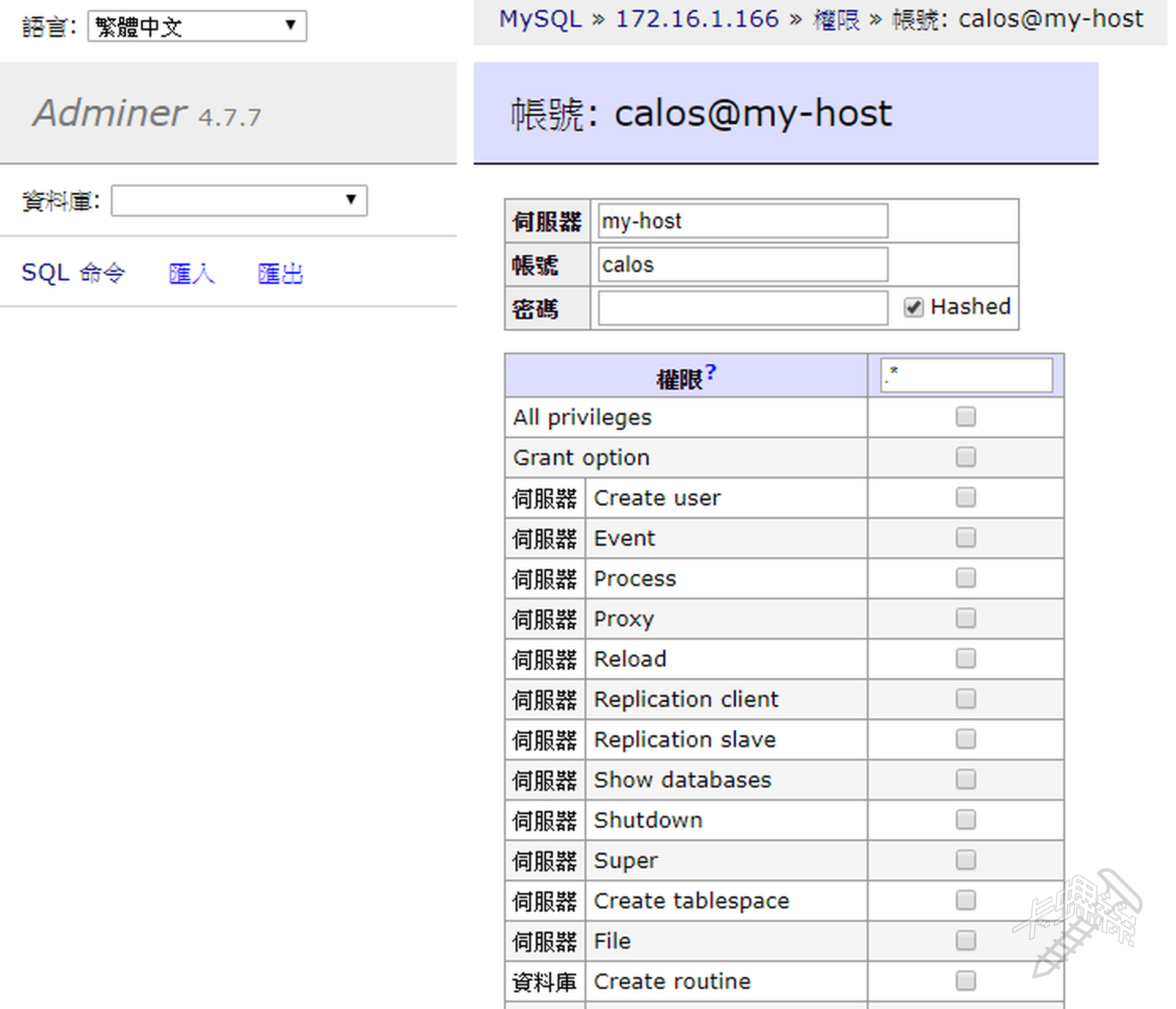Go to MySQL breadcrumb link
Screen dimensions: 1176x1009
[540, 20]
